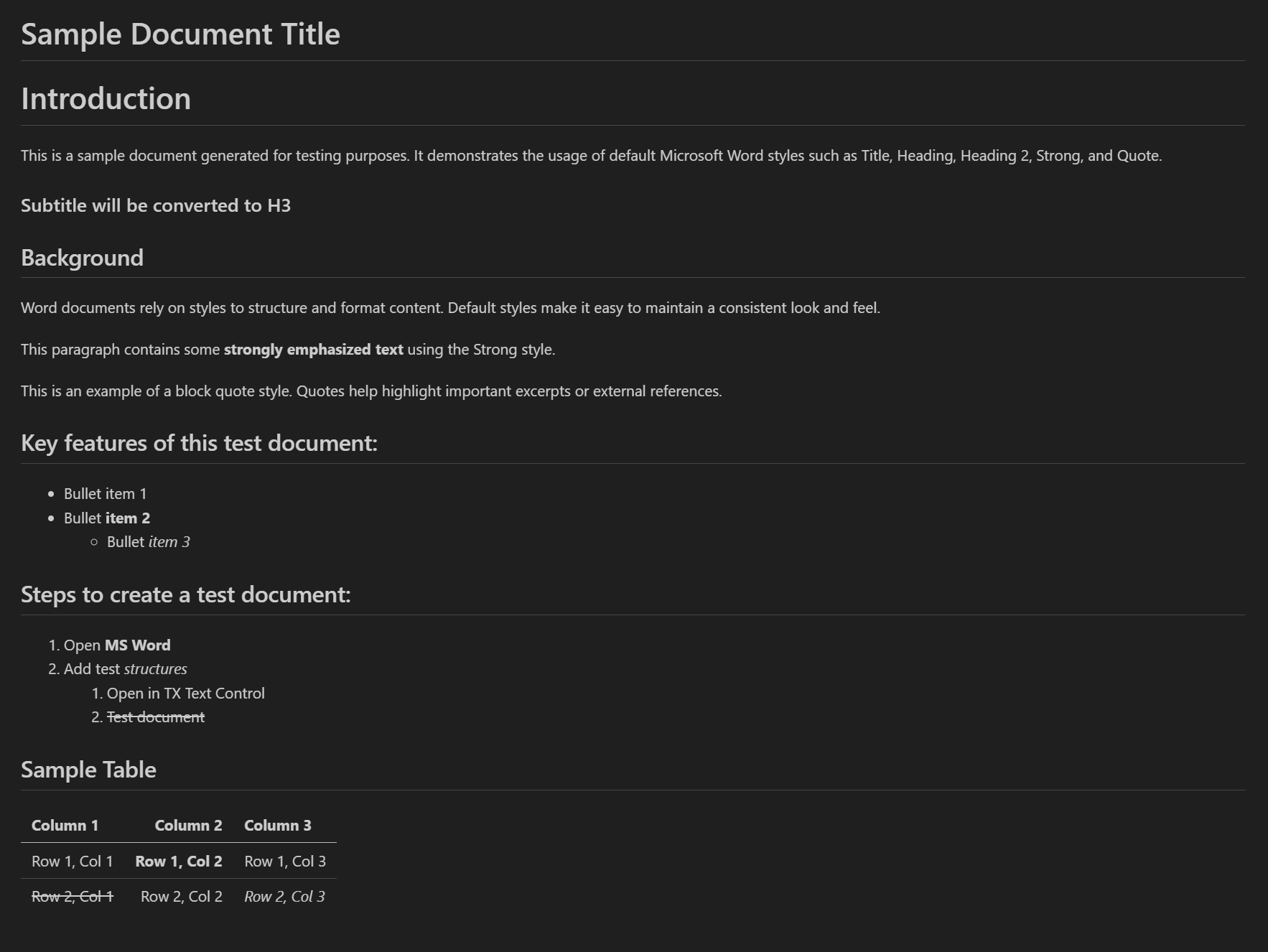This screenshot has height=952, width=1268.
Task: Click the Sample Table heading
Action: tap(88, 769)
